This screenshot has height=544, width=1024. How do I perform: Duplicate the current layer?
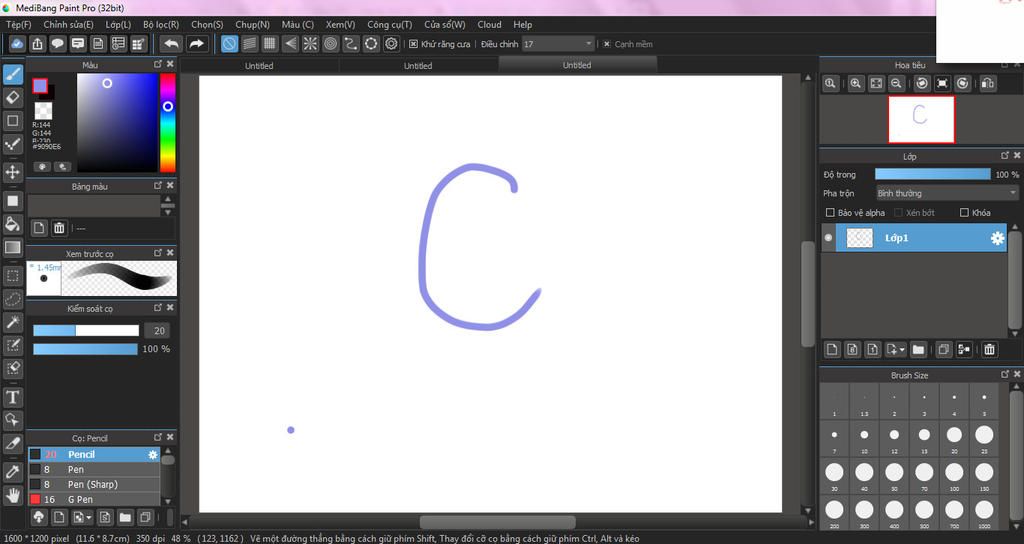pos(944,349)
